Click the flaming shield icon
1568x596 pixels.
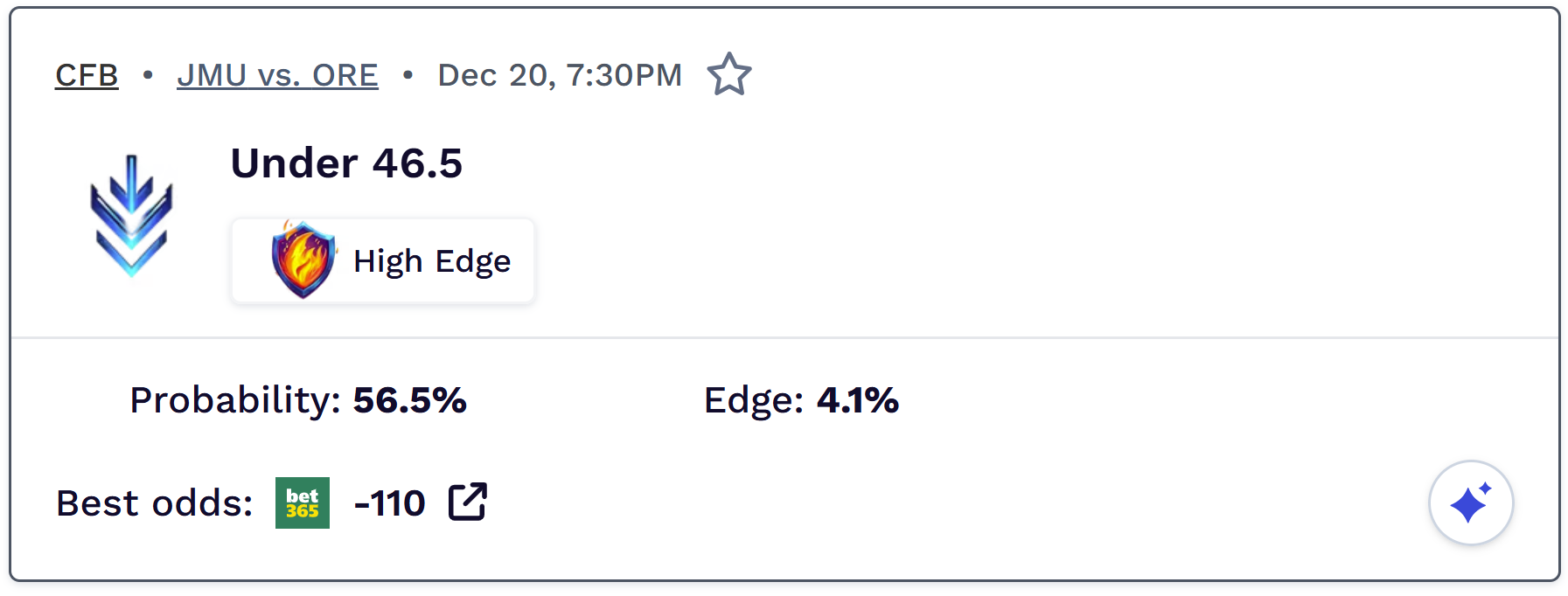(303, 260)
